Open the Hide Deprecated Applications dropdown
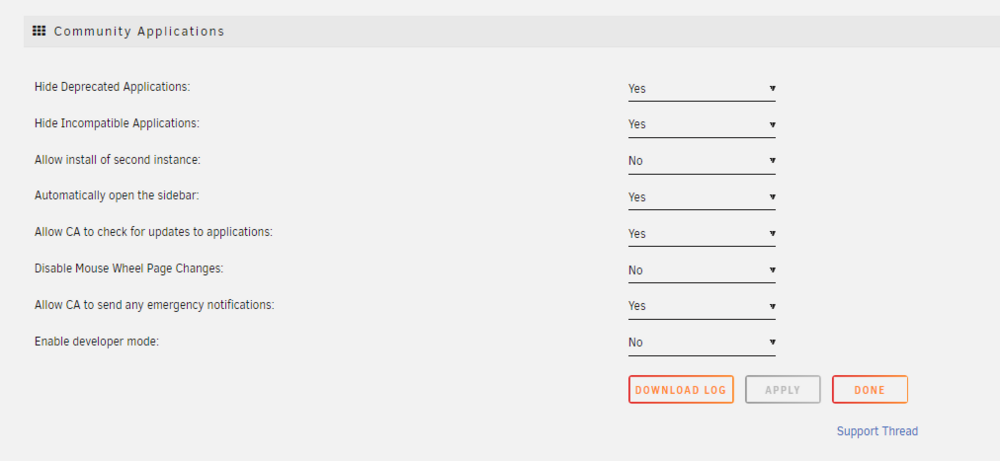The image size is (1000, 461). [x=702, y=89]
